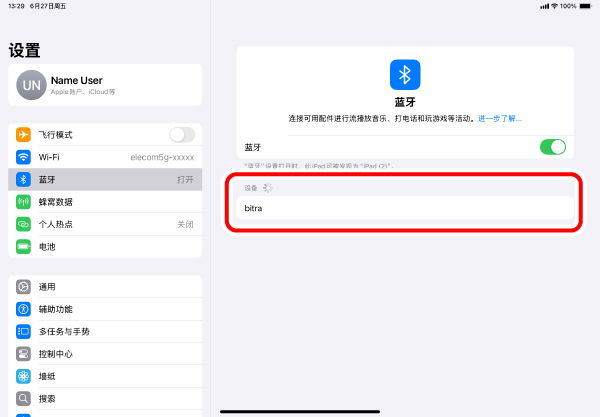Tap the Airplane Mode icon in sidebar
The width and height of the screenshot is (600, 417).
(x=24, y=135)
